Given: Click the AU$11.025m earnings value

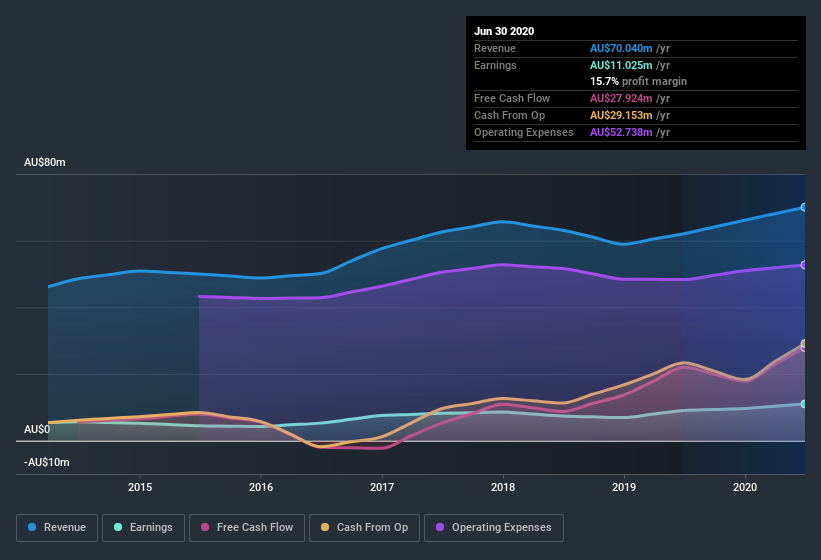Looking at the screenshot, I should [x=621, y=65].
